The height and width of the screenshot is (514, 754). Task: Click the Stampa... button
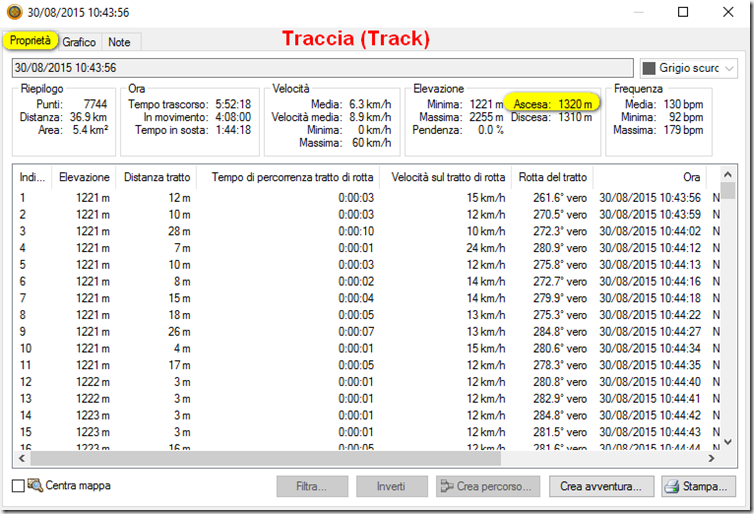pos(698,486)
